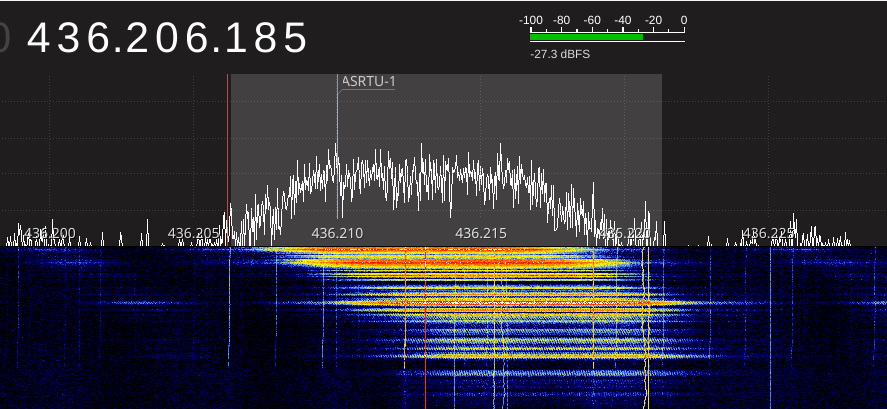Screen dimensions: 887x409
Task: Tune to the 436.205 axis label
Action: (x=193, y=233)
